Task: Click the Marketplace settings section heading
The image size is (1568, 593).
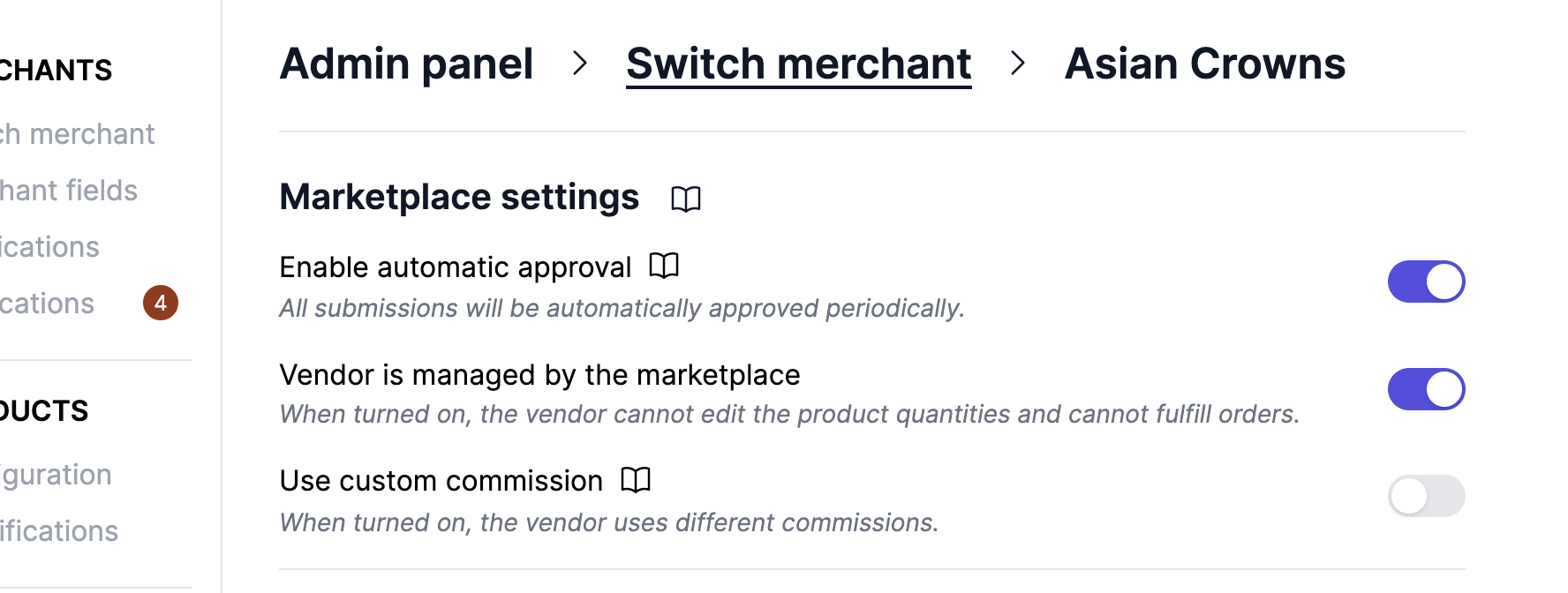Action: pos(459,197)
